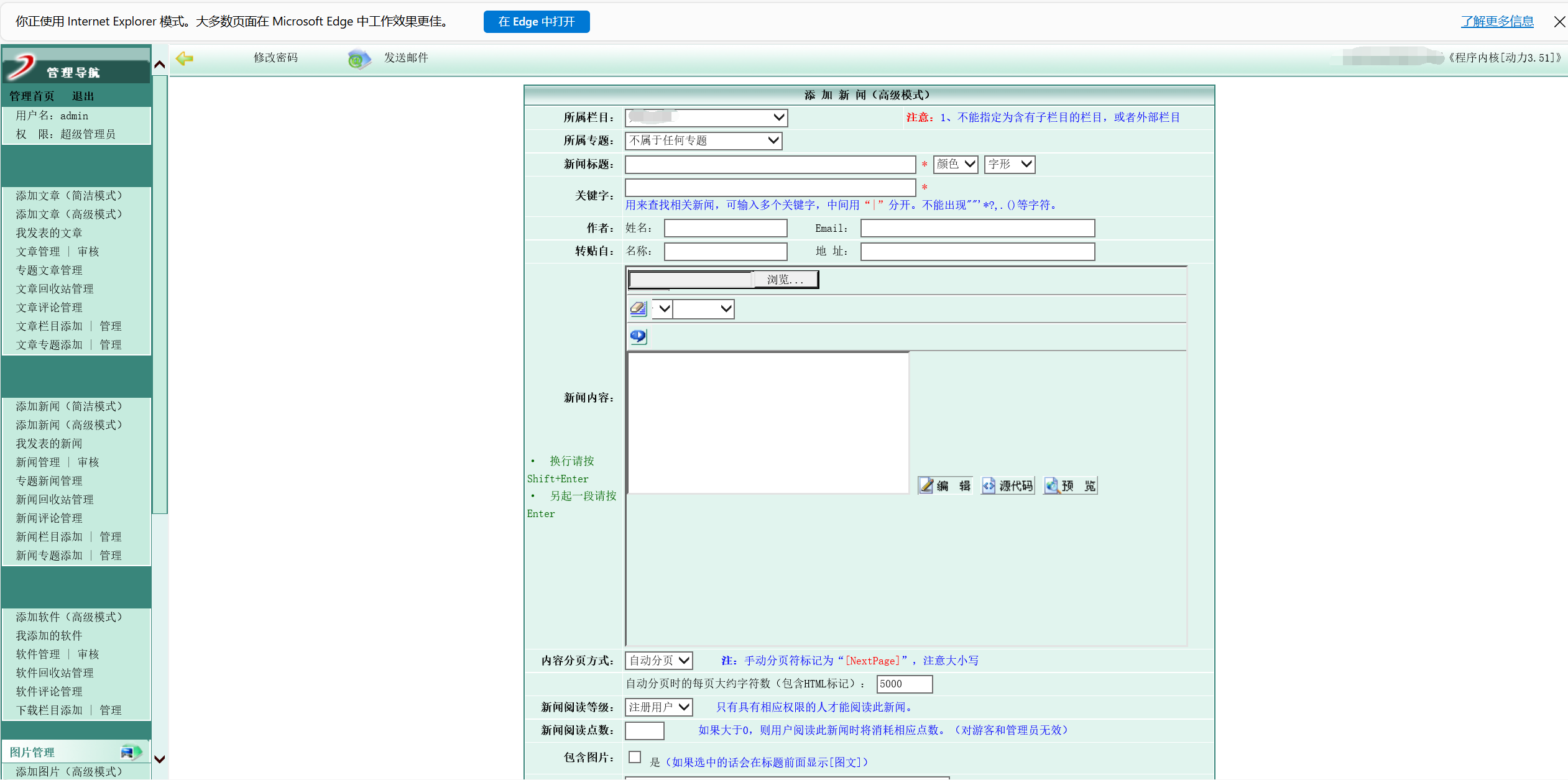The image size is (1568, 780).
Task: Go to 管理首页 in sidebar
Action: coord(32,96)
